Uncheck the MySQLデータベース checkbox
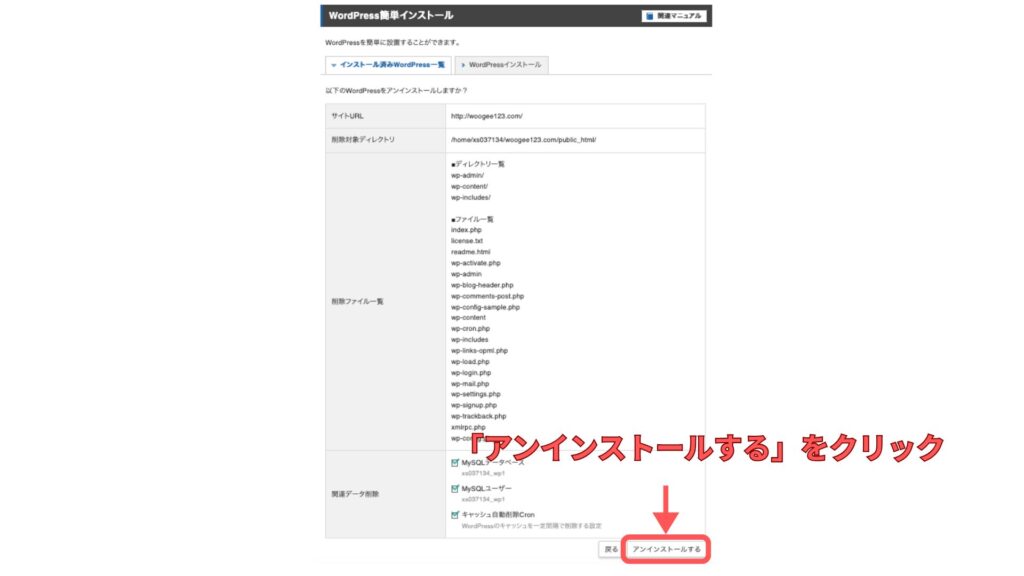 click(455, 462)
